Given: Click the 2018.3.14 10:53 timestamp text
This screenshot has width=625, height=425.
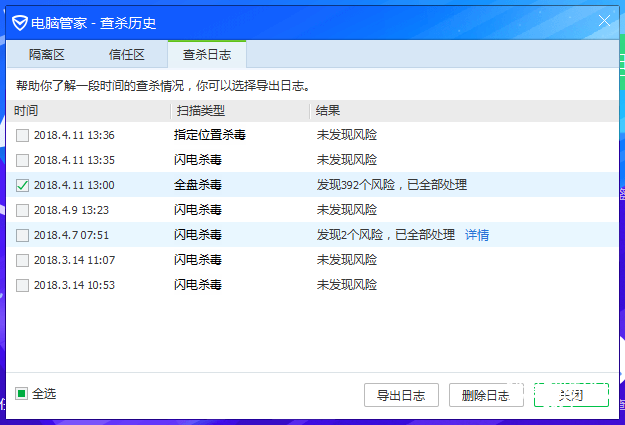Looking at the screenshot, I should click(74, 285).
